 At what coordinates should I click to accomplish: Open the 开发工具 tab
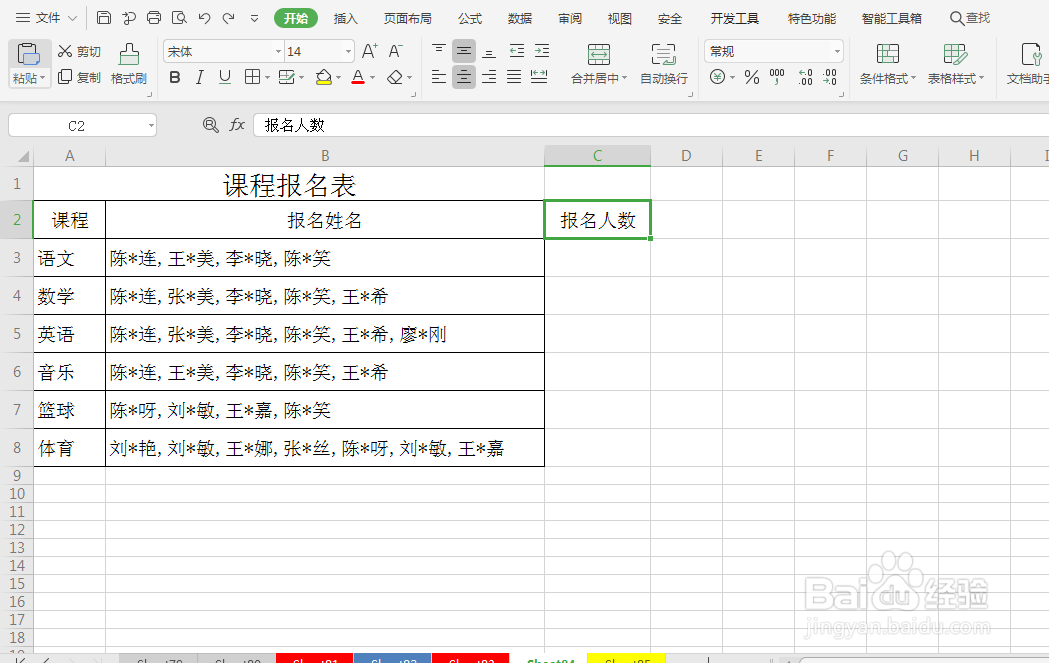pyautogui.click(x=735, y=19)
